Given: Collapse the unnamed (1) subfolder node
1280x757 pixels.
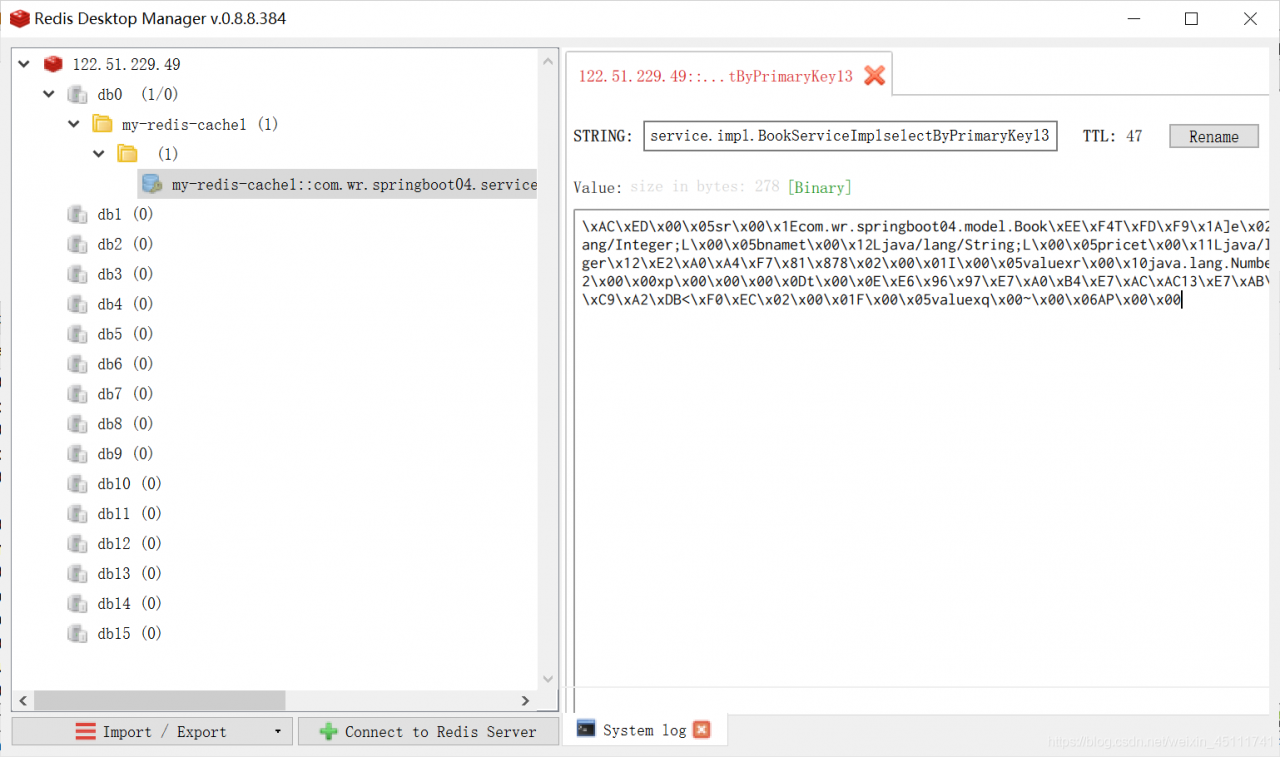Looking at the screenshot, I should point(98,153).
